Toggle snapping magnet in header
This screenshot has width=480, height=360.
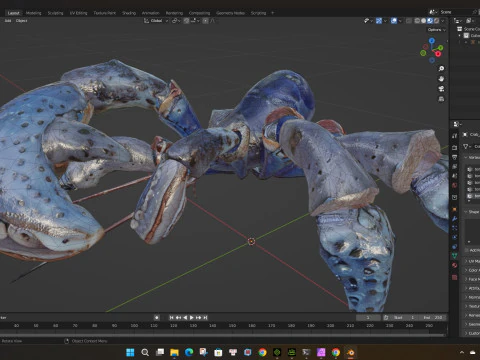187,21
